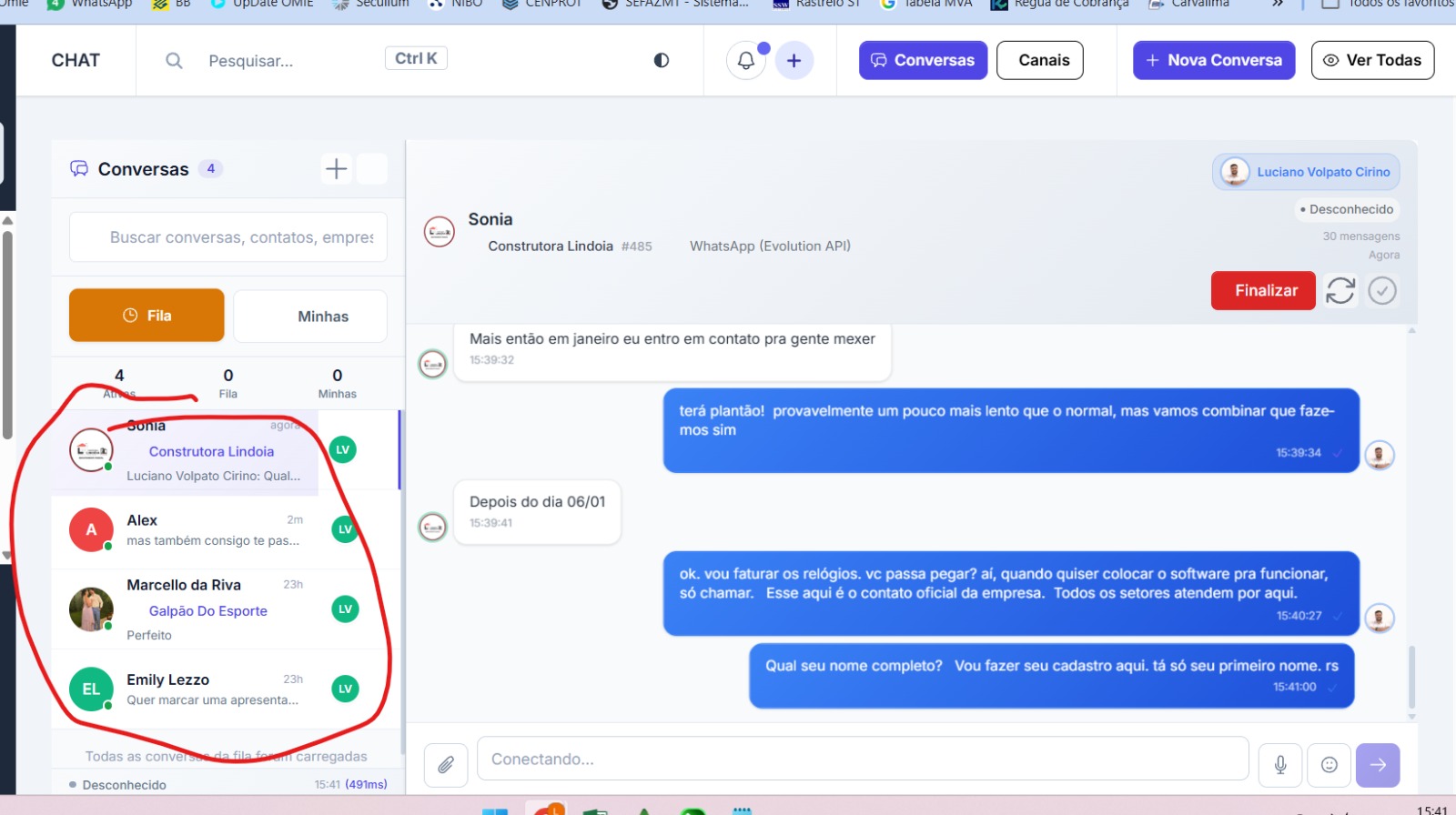Click the attach file paperclip icon
This screenshot has width=1456, height=815.
pyautogui.click(x=446, y=765)
